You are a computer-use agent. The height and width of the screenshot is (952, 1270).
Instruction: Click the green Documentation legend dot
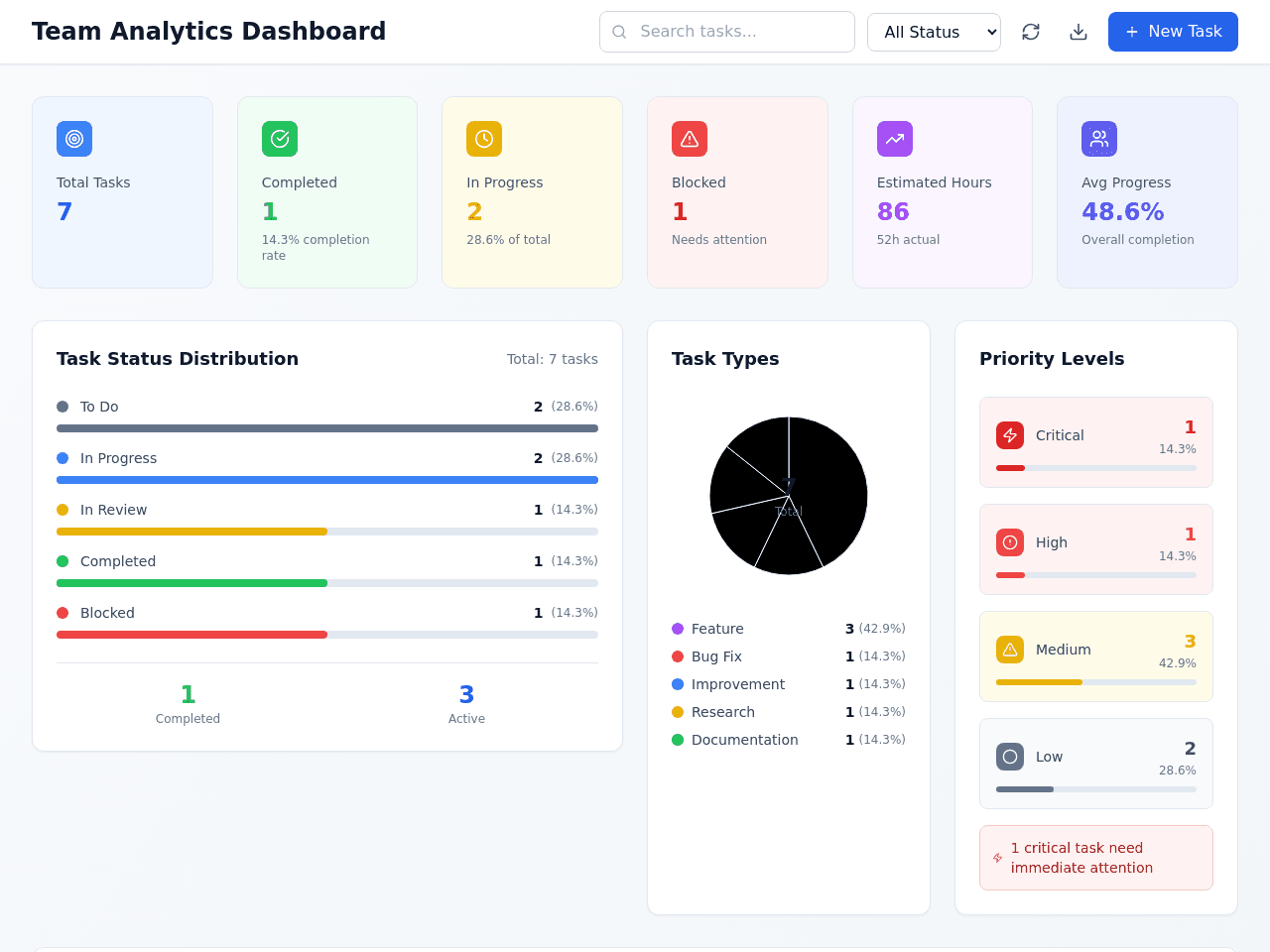click(678, 740)
